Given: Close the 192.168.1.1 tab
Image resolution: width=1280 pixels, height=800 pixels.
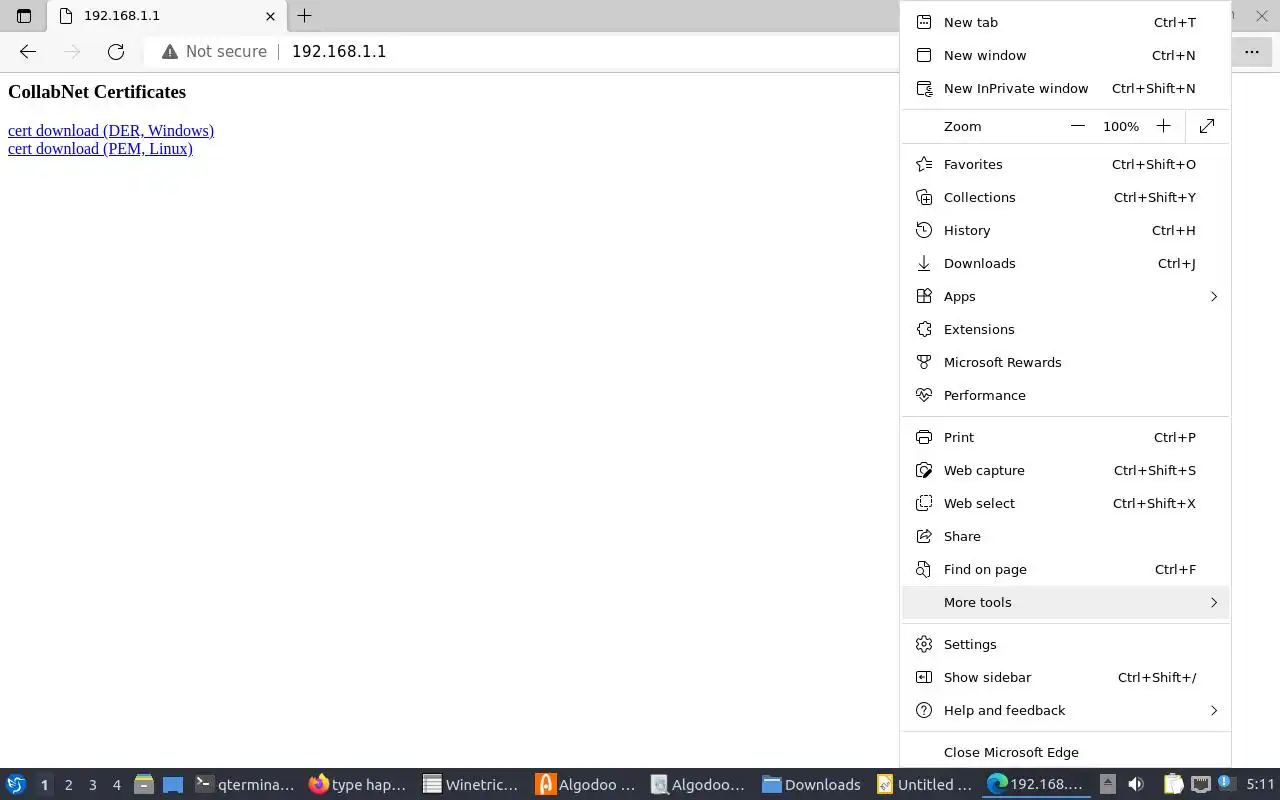Looking at the screenshot, I should coord(270,16).
